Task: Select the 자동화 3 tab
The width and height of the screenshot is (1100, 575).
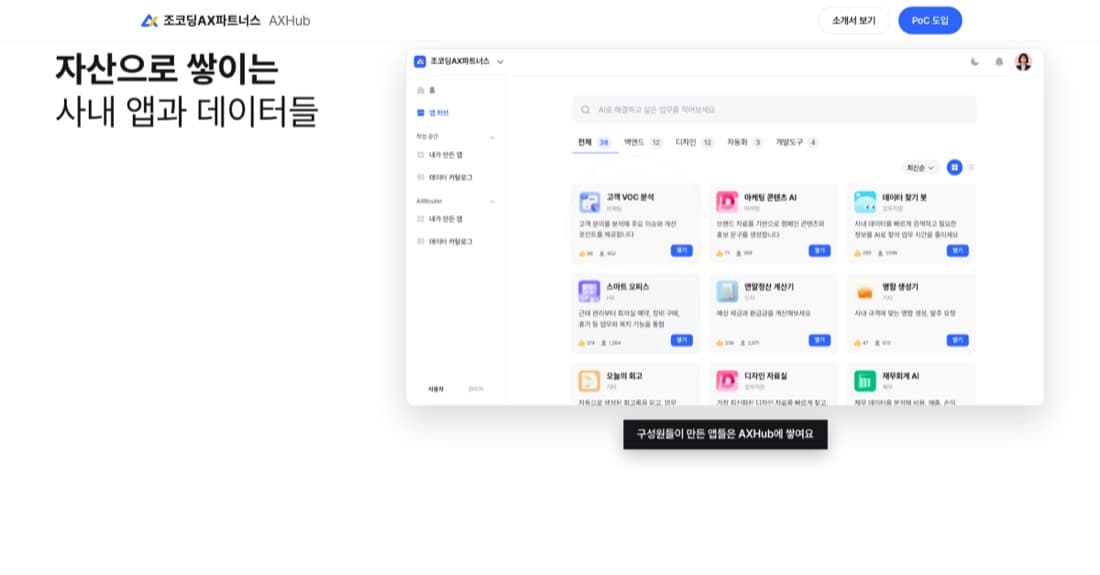Action: click(745, 142)
